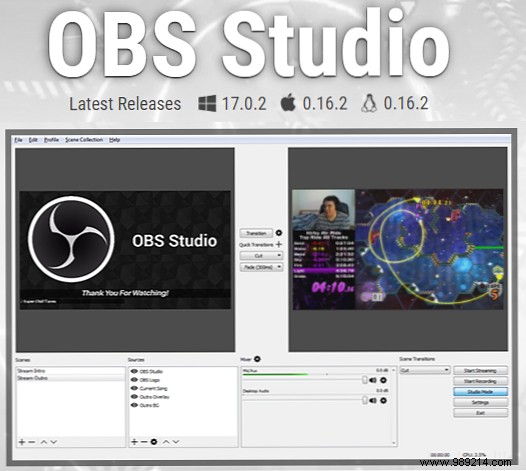Screen dimensions: 526x471
Task: Open the Cut quick transition dropdown
Action: click(x=261, y=256)
